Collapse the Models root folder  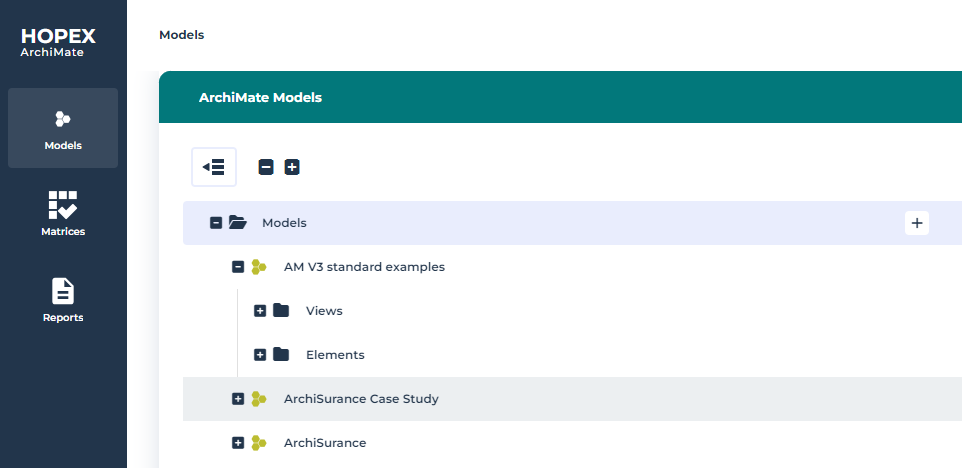point(216,223)
